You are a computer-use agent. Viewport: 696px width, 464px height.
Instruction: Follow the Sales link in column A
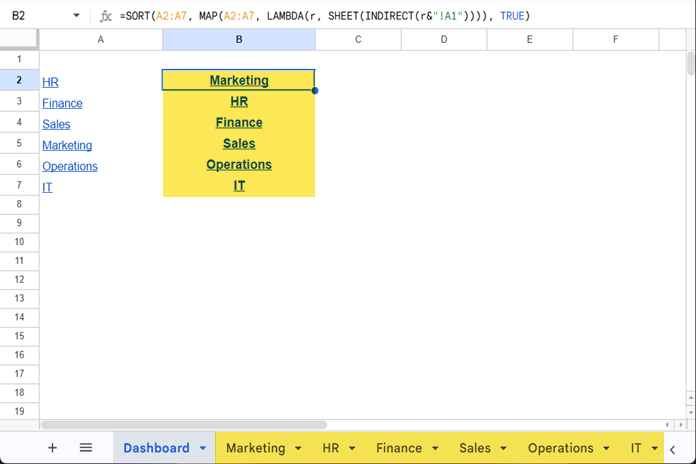pos(56,124)
